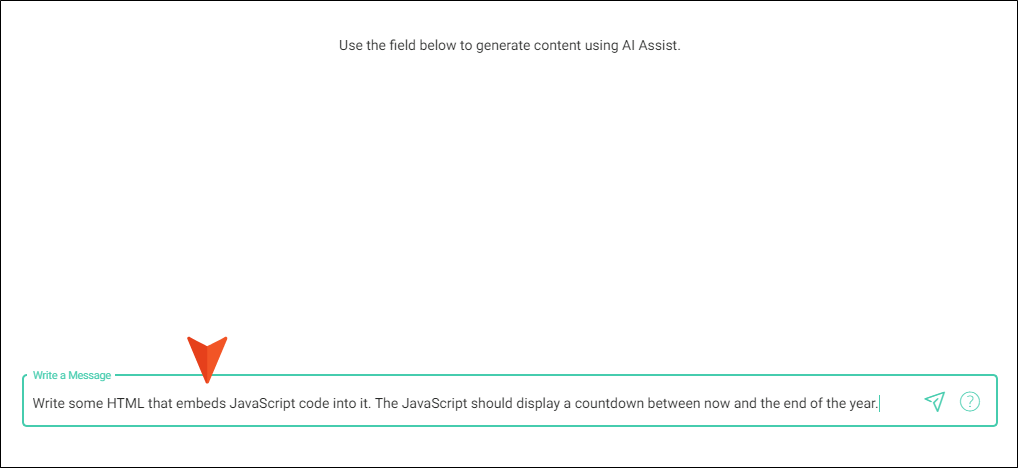
Task: Focus the Write a Message input field
Action: click(x=510, y=400)
